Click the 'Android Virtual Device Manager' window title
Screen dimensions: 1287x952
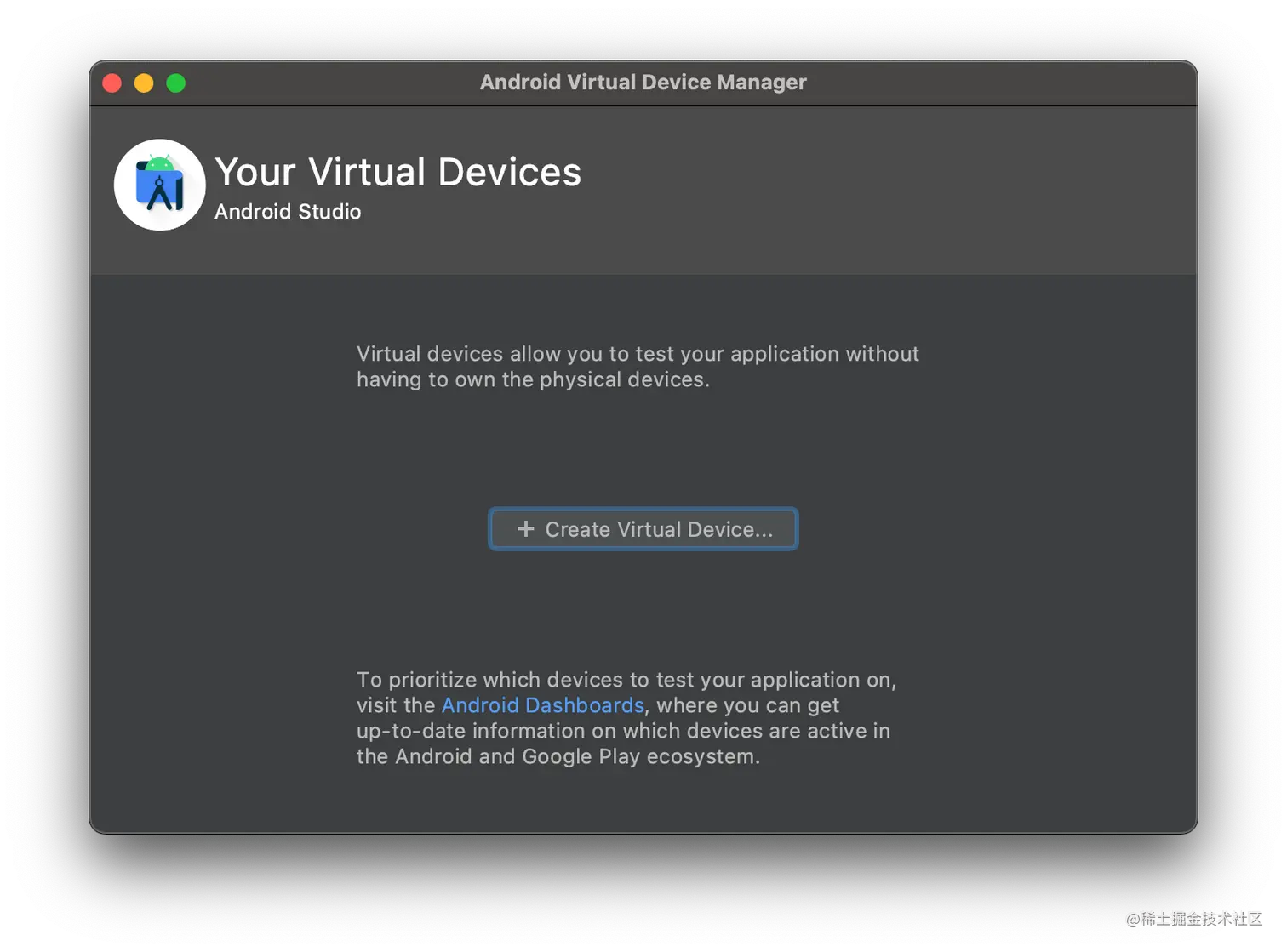coord(643,83)
